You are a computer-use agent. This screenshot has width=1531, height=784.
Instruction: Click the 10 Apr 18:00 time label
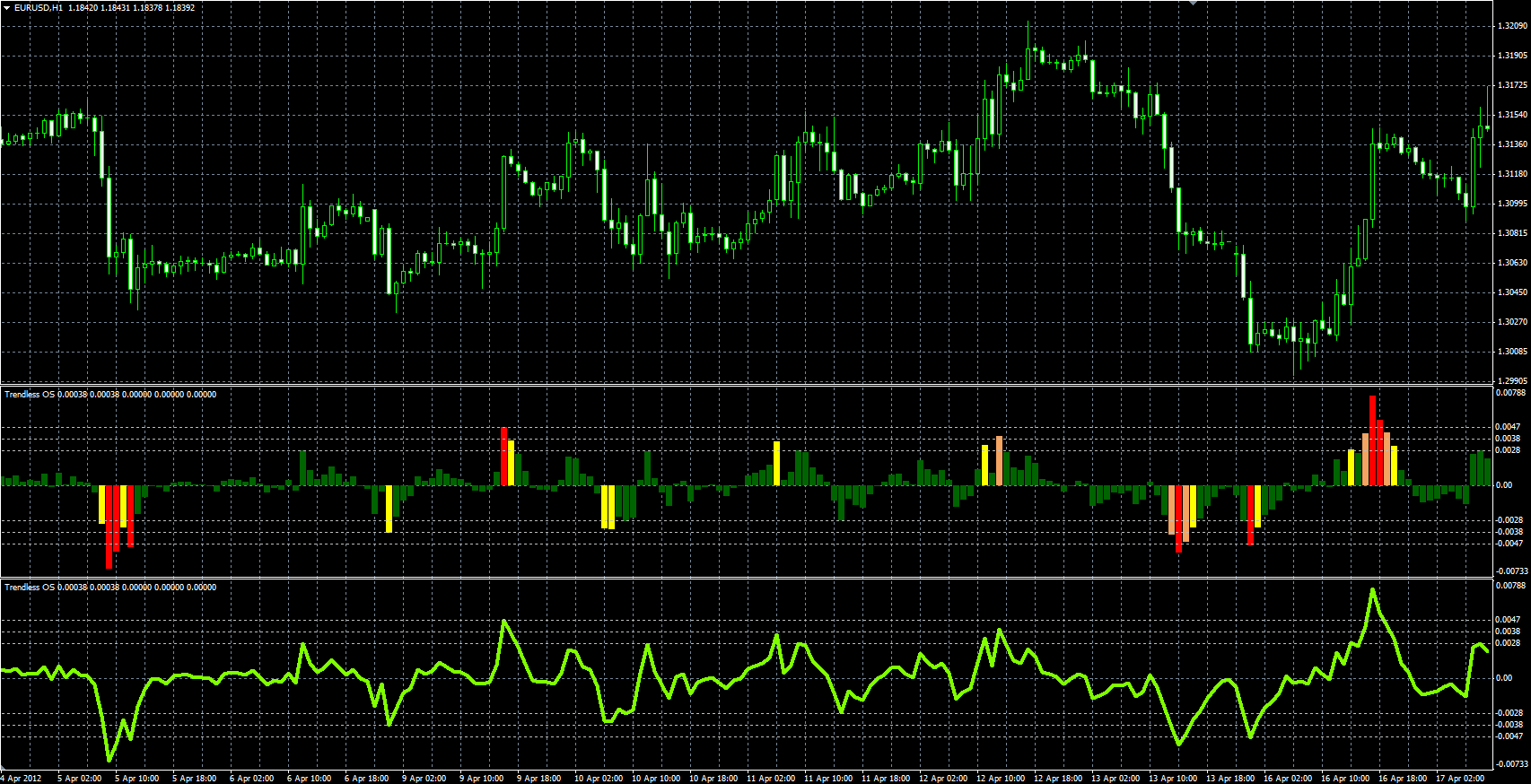[x=713, y=779]
